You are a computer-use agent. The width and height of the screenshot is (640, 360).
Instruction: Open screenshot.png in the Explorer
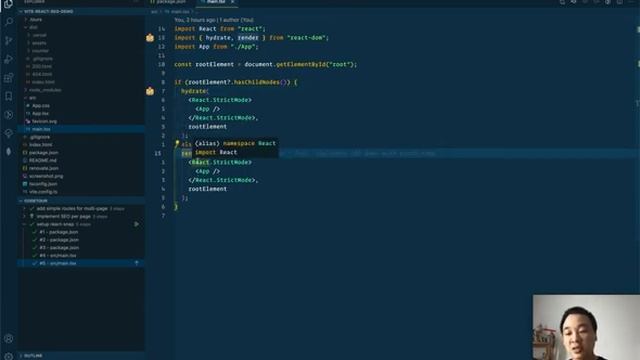[x=46, y=176]
